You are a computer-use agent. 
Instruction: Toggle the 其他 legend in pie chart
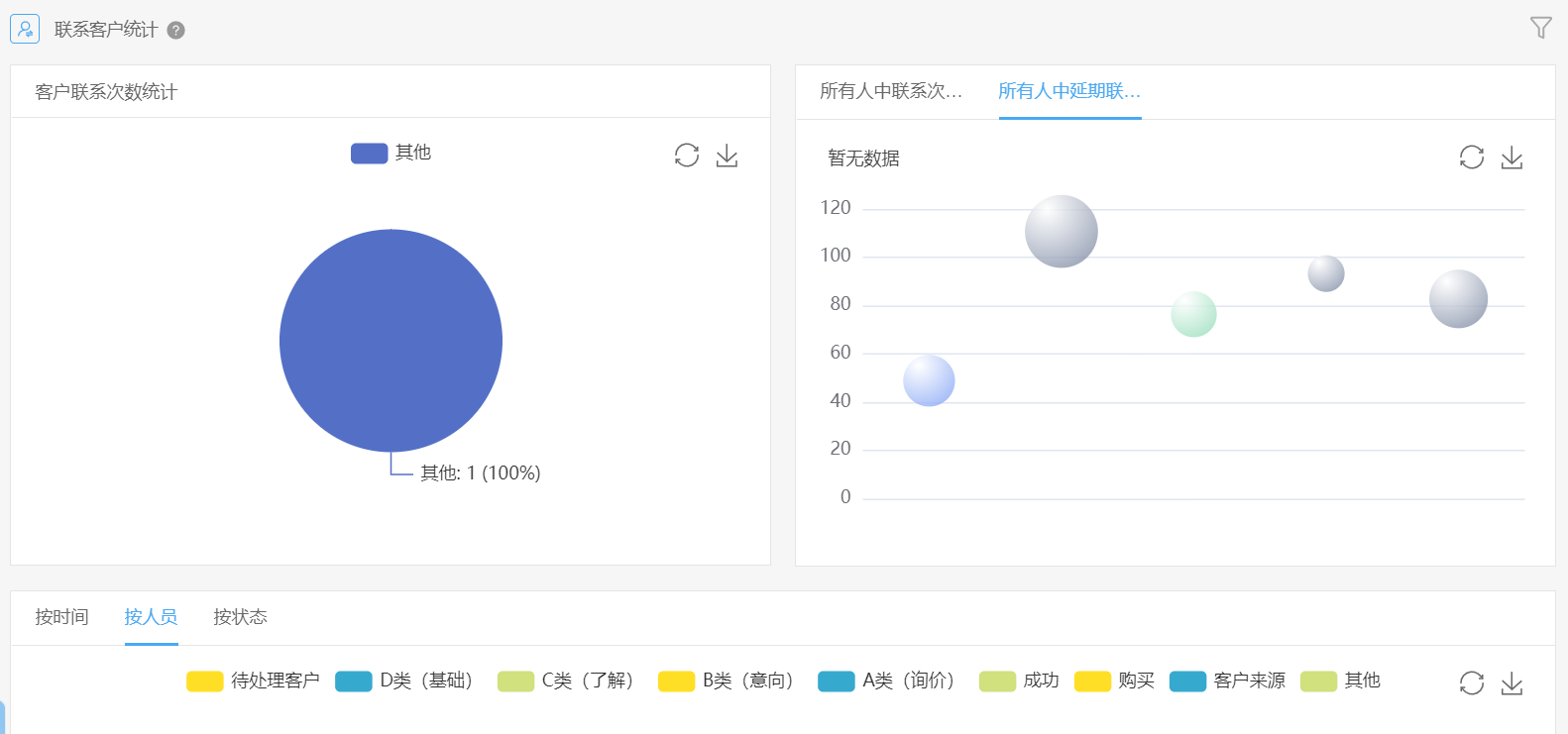(x=392, y=153)
